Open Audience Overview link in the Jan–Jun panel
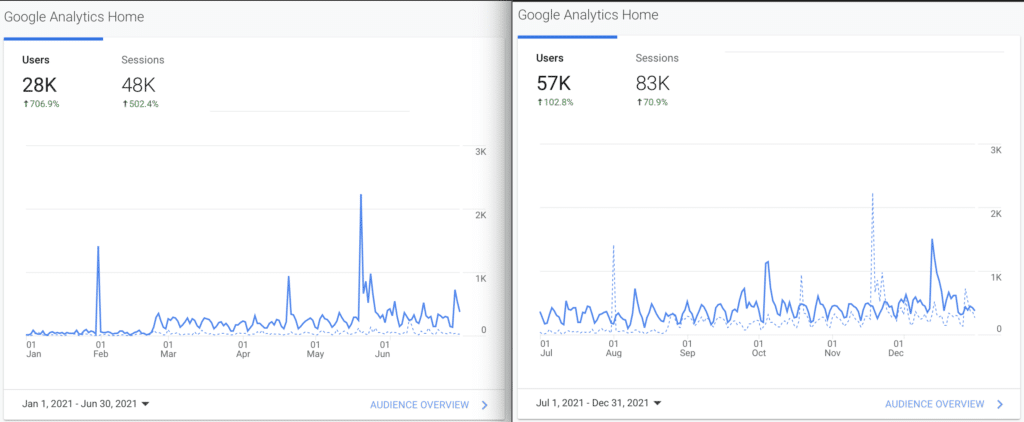Image resolution: width=1024 pixels, height=422 pixels. pos(419,405)
